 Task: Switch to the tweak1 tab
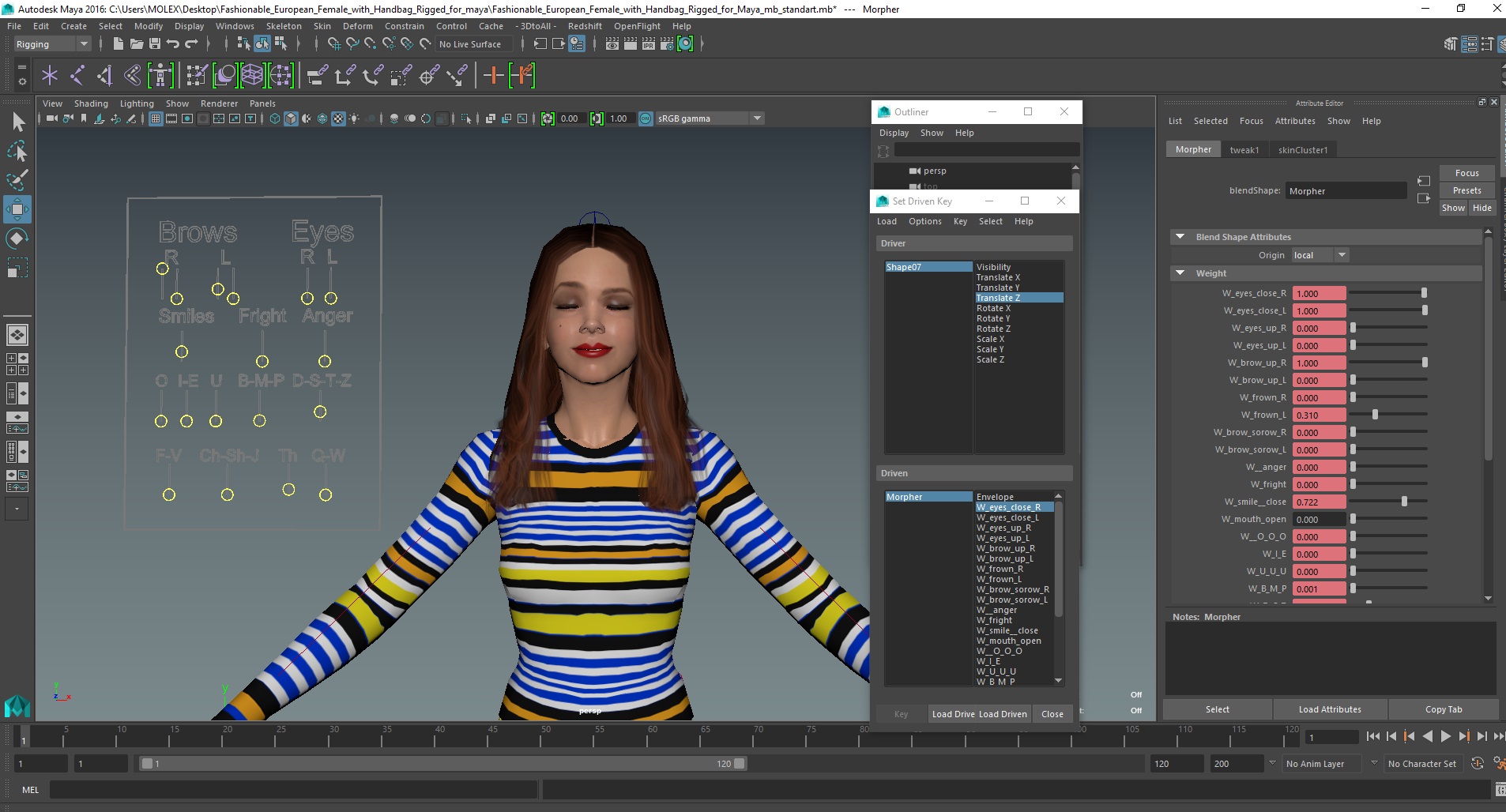tap(1244, 150)
